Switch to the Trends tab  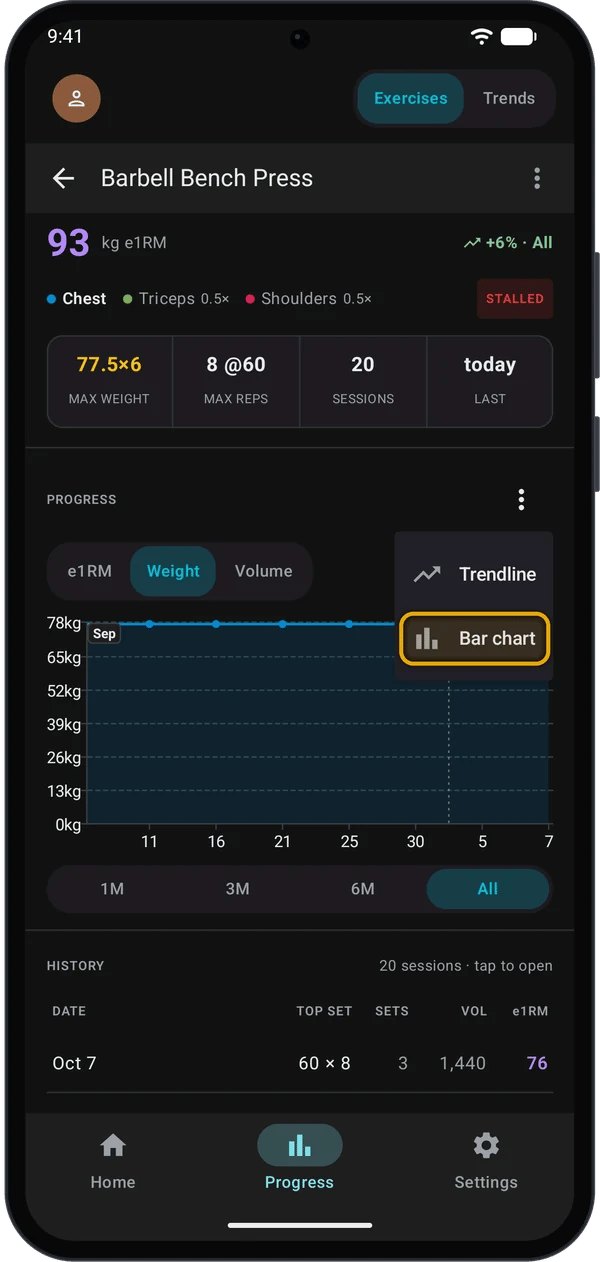509,98
